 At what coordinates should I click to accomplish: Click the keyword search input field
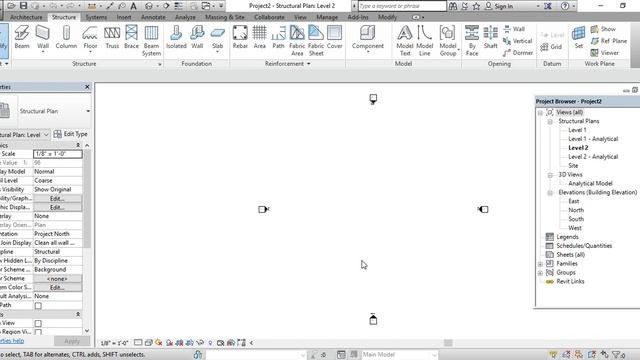402,6
